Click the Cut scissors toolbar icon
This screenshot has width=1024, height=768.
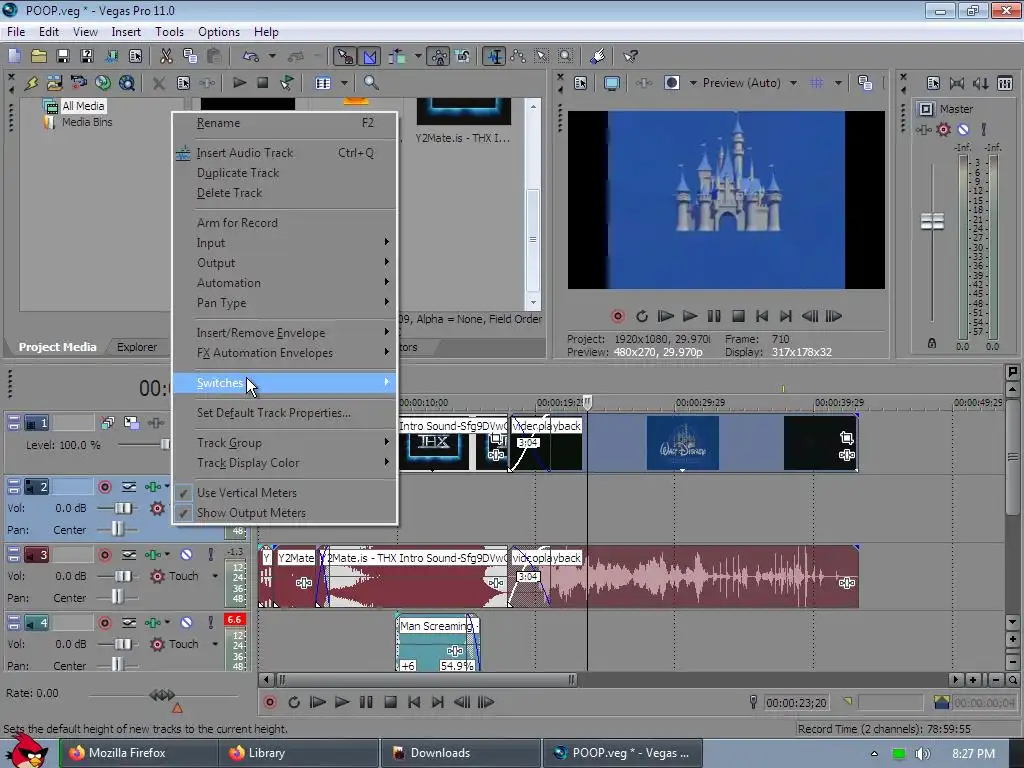167,56
